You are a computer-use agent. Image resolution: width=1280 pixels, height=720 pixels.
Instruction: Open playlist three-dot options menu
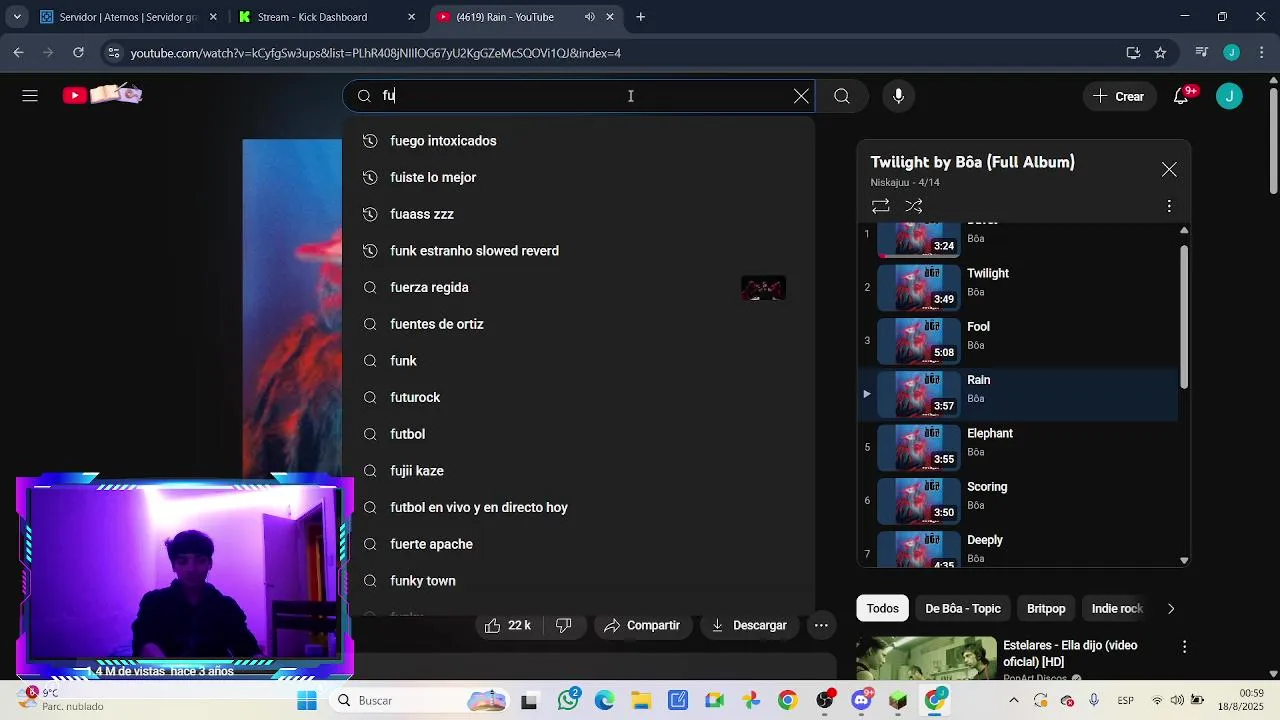pos(1169,206)
